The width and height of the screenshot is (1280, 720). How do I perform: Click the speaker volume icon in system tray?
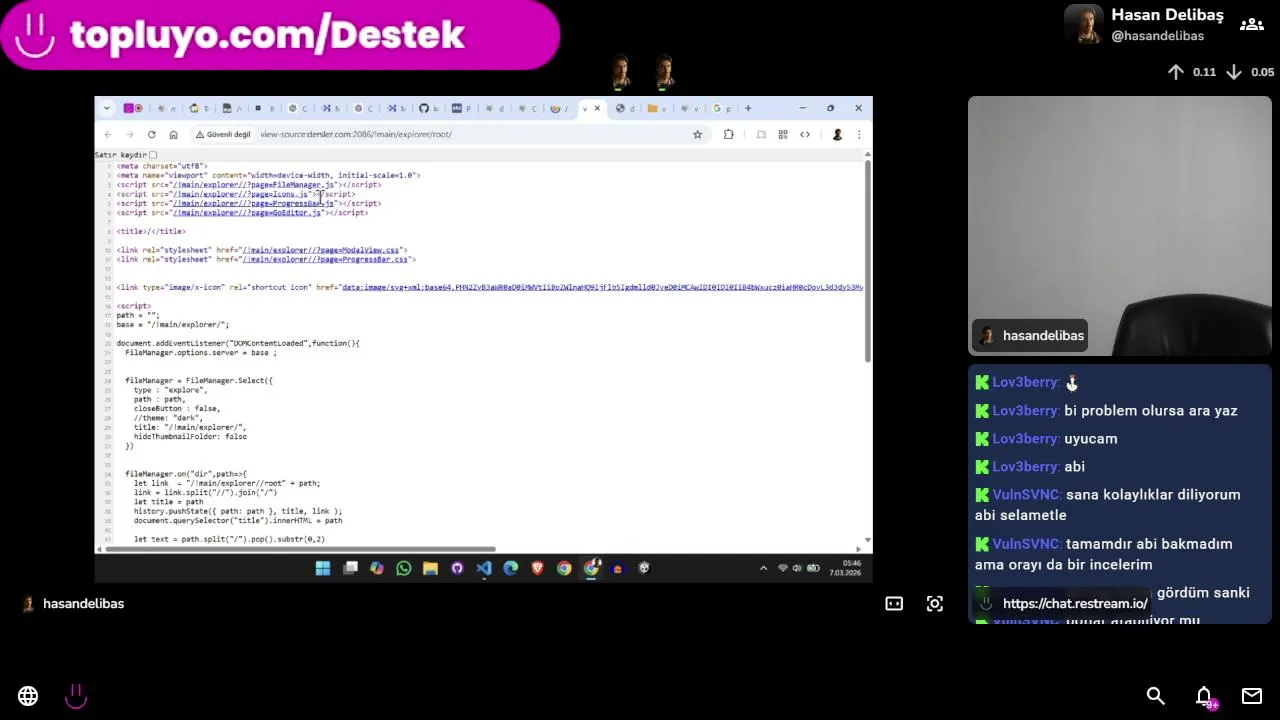click(797, 568)
